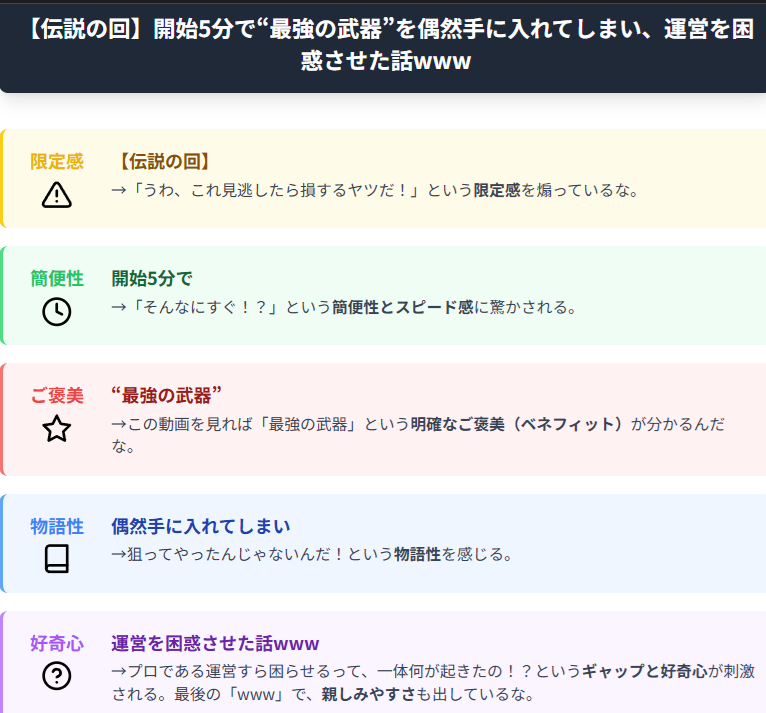Click the 開始5分で heading
Screen dimensions: 766x713
point(152,279)
